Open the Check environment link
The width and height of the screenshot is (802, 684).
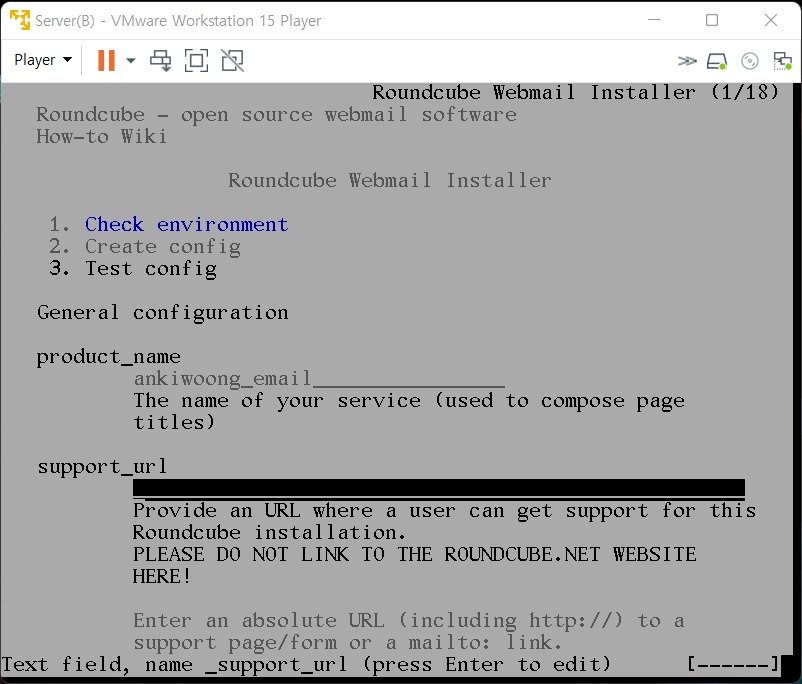coord(187,225)
